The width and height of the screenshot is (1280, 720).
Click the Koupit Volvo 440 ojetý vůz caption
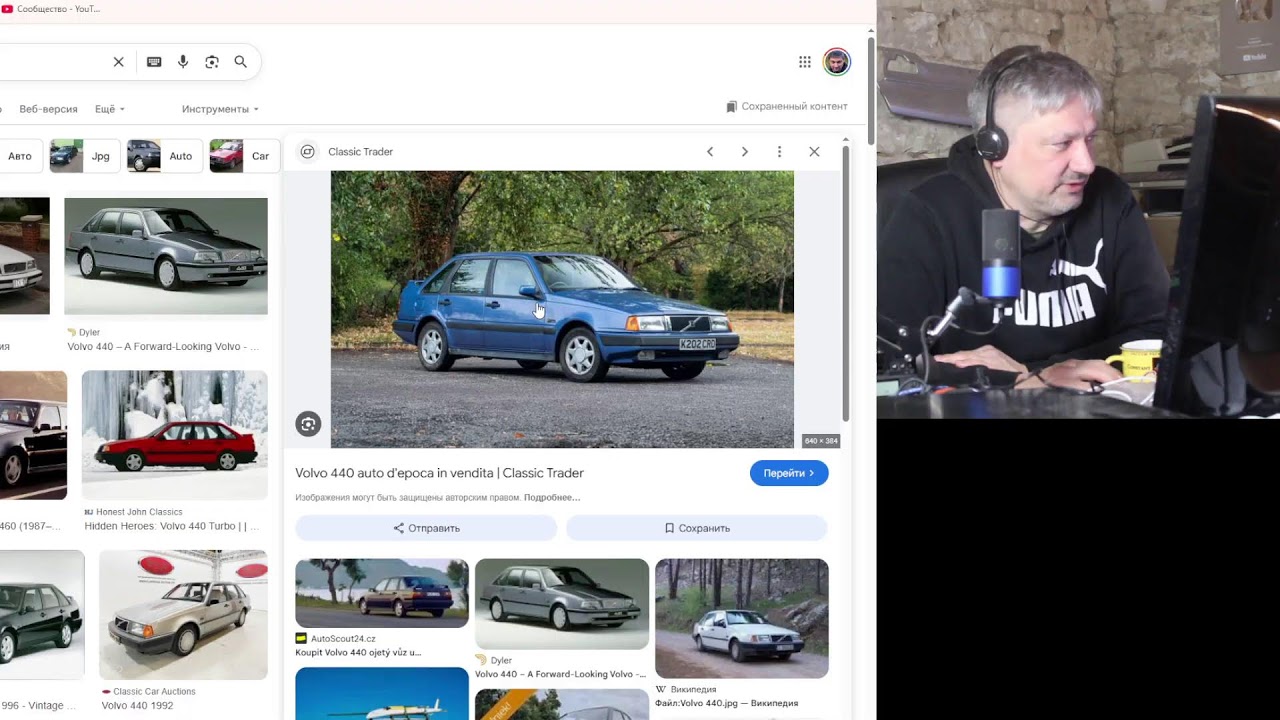coord(358,653)
